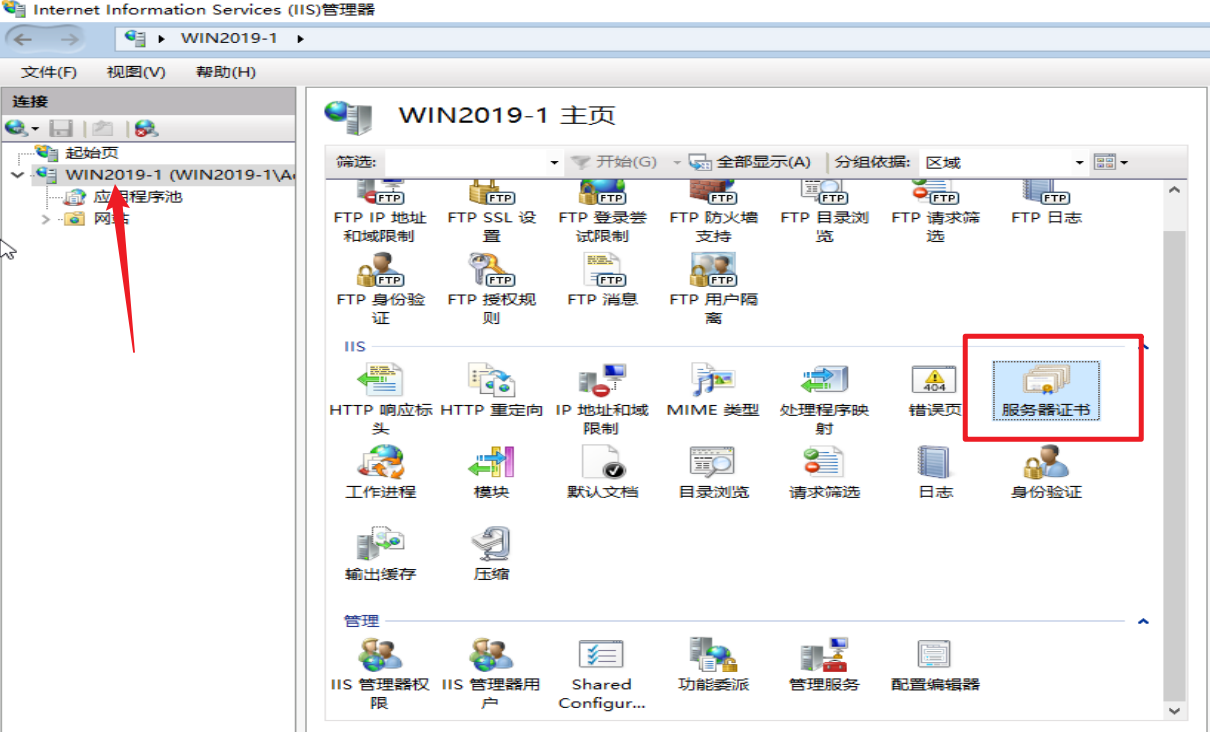Open 功能委派 feature
This screenshot has width=1210, height=732.
[713, 666]
